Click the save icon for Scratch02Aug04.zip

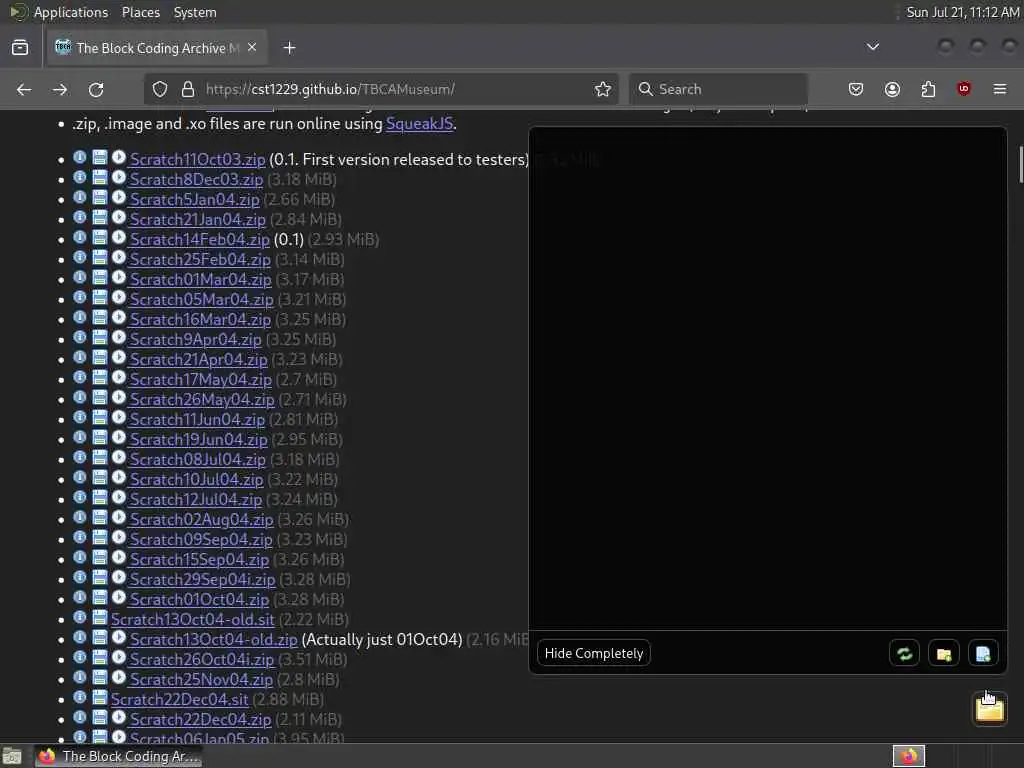coord(99,518)
